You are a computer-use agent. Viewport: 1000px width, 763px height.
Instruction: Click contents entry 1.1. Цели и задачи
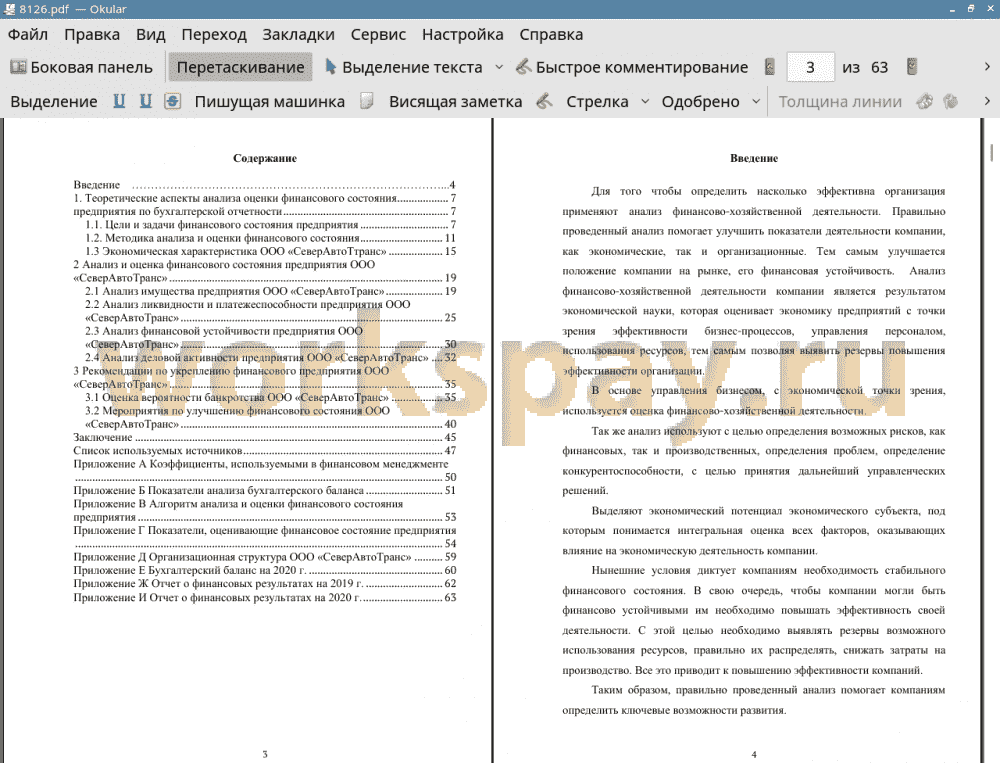(x=270, y=225)
